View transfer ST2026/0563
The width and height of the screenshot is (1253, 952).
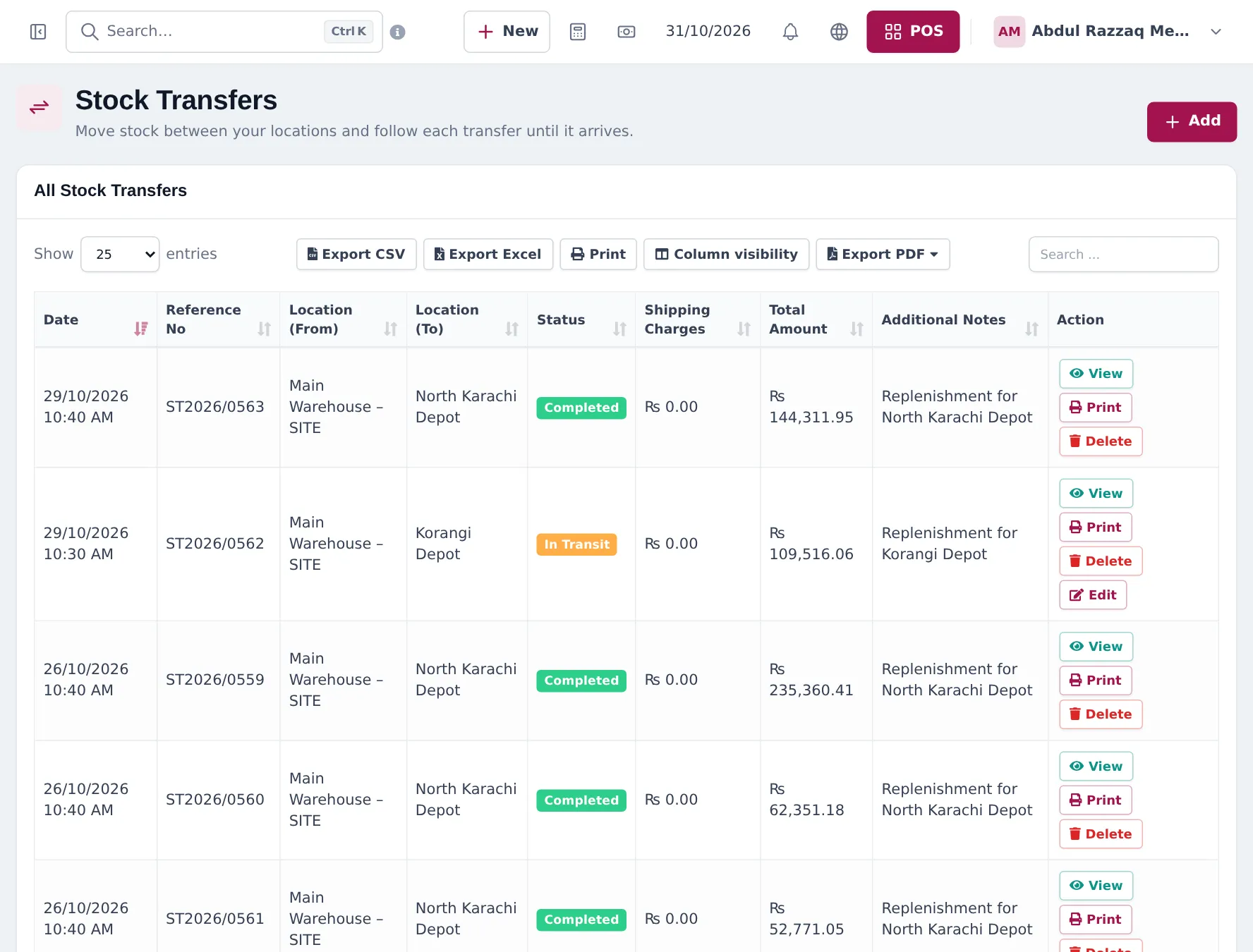click(1096, 374)
